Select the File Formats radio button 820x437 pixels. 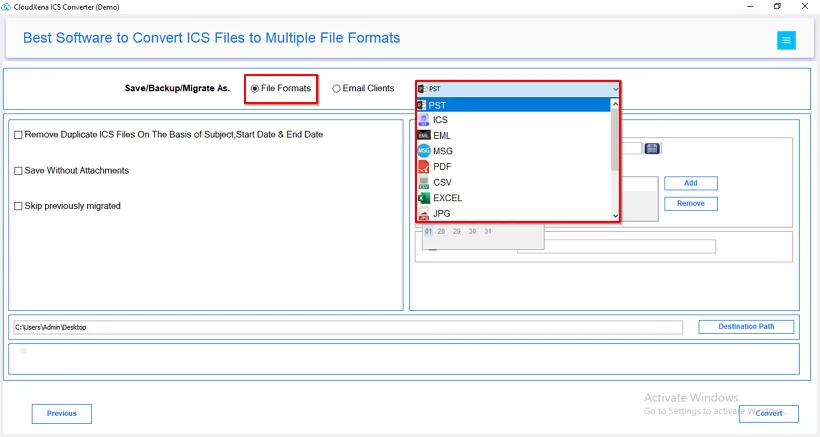click(255, 89)
